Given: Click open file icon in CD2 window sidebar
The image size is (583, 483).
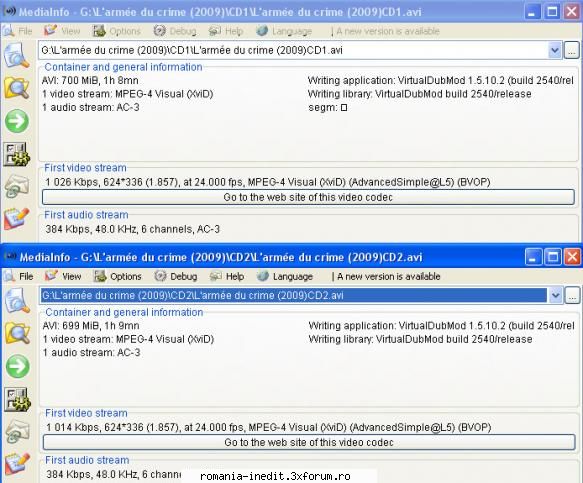Looking at the screenshot, I should 17,300.
